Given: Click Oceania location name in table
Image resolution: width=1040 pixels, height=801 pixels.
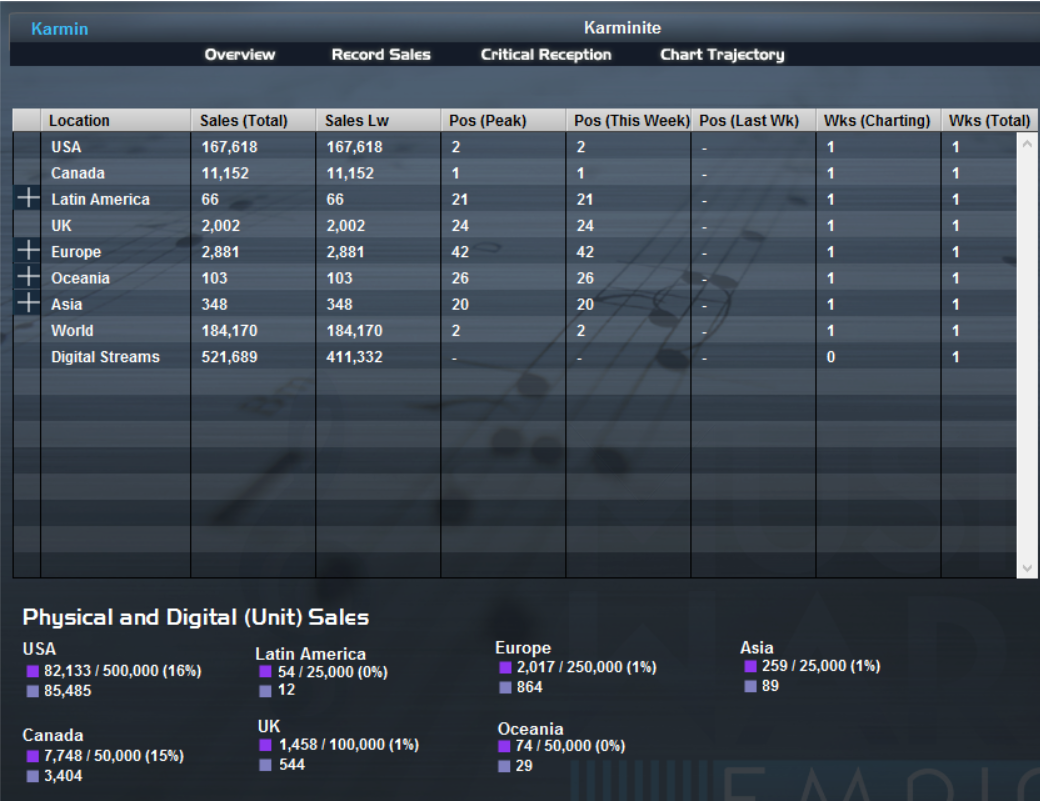Looking at the screenshot, I should [80, 278].
